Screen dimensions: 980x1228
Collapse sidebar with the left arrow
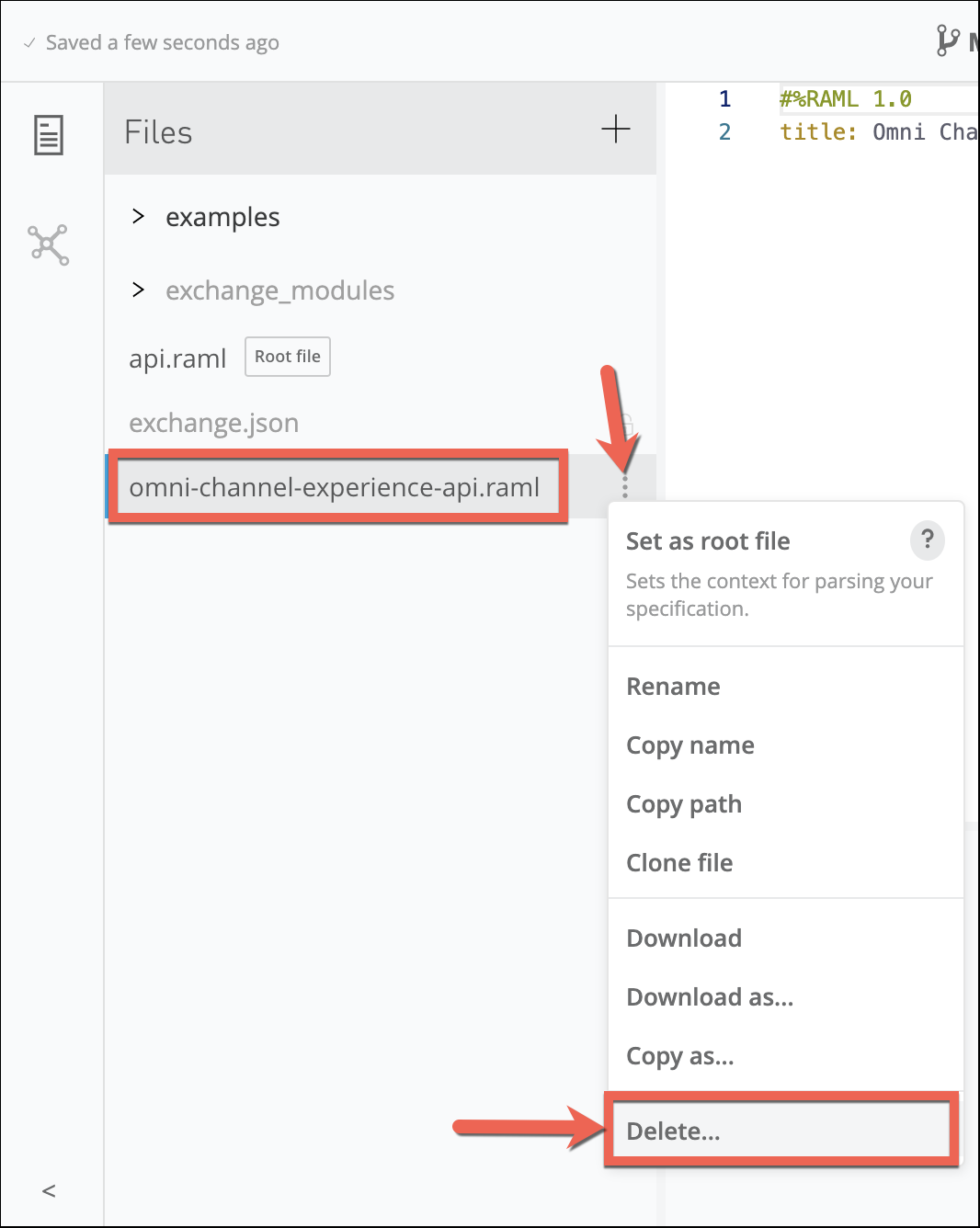tap(50, 1191)
